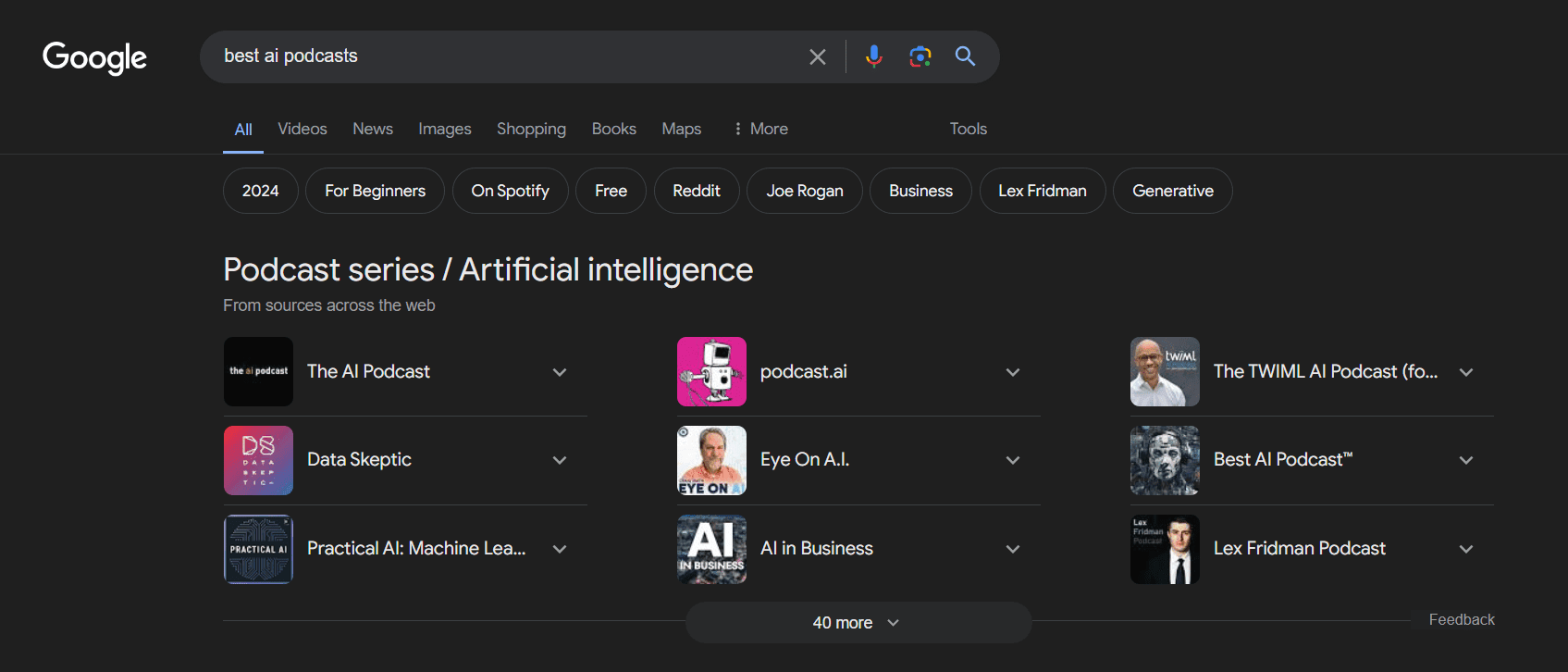
Task: Choose the Lex Fridman chip
Action: pyautogui.click(x=1043, y=191)
